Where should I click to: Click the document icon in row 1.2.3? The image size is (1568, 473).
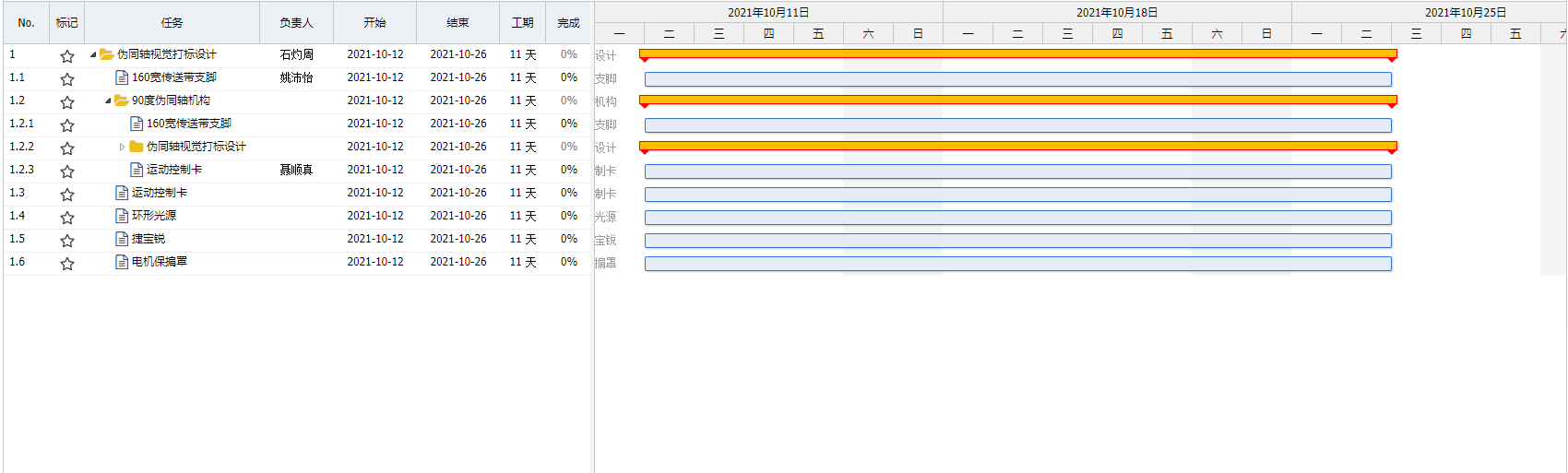click(137, 170)
